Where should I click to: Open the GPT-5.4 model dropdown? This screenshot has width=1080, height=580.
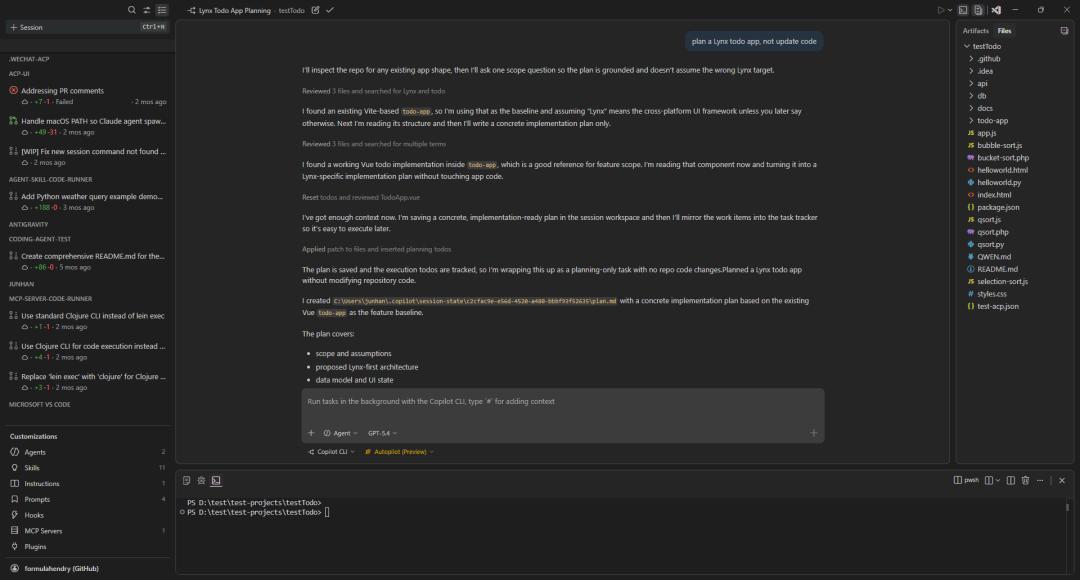[382, 433]
